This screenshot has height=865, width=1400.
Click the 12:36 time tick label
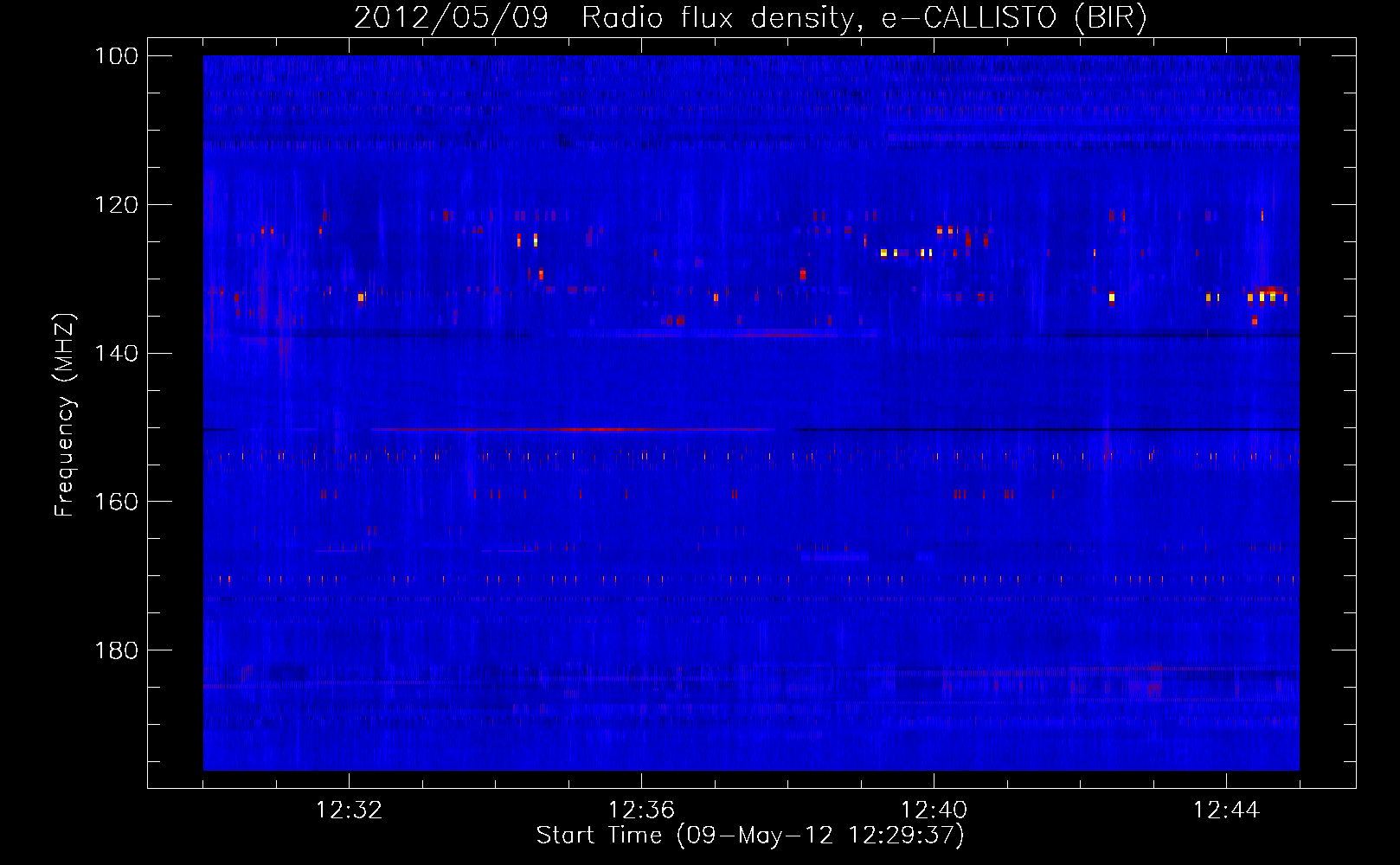[x=641, y=811]
